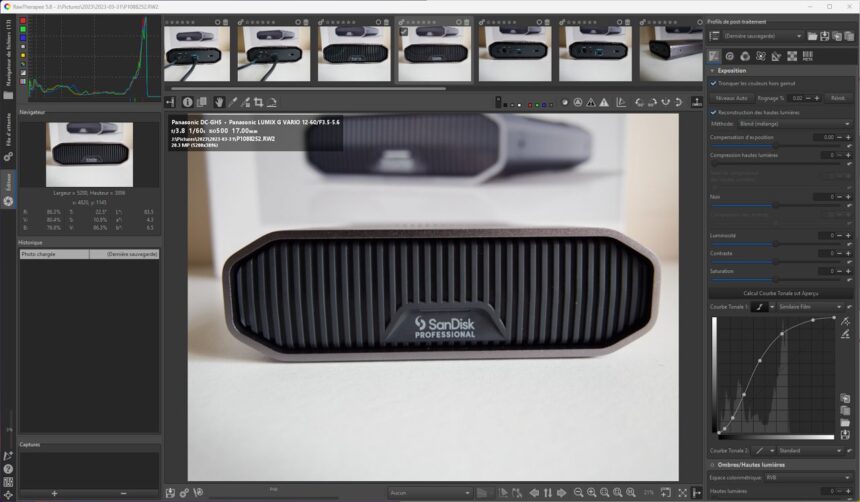This screenshot has width=860, height=502.
Task: Select the Crop tool
Action: pos(258,102)
